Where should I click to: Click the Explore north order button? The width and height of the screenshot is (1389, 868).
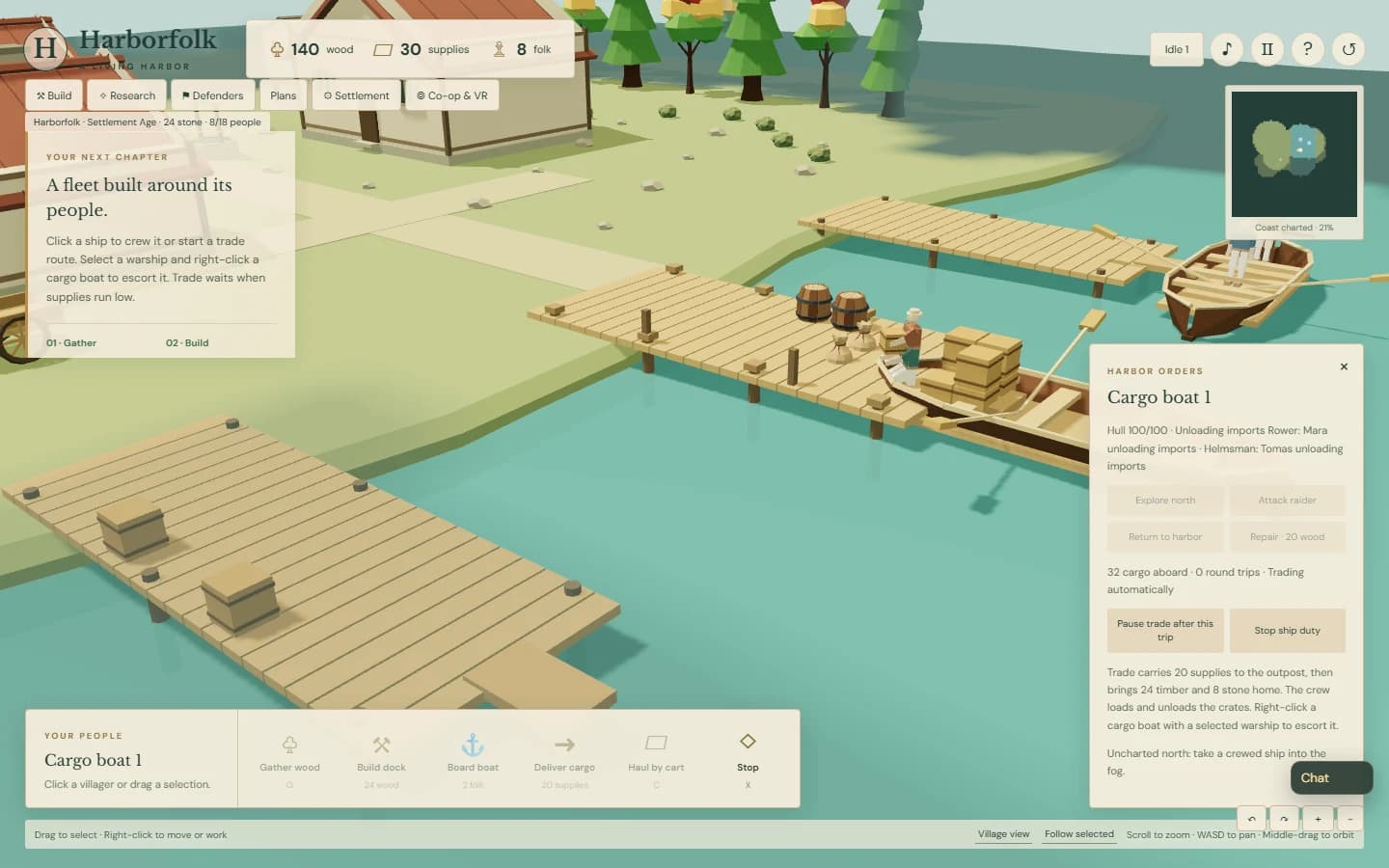pos(1165,501)
